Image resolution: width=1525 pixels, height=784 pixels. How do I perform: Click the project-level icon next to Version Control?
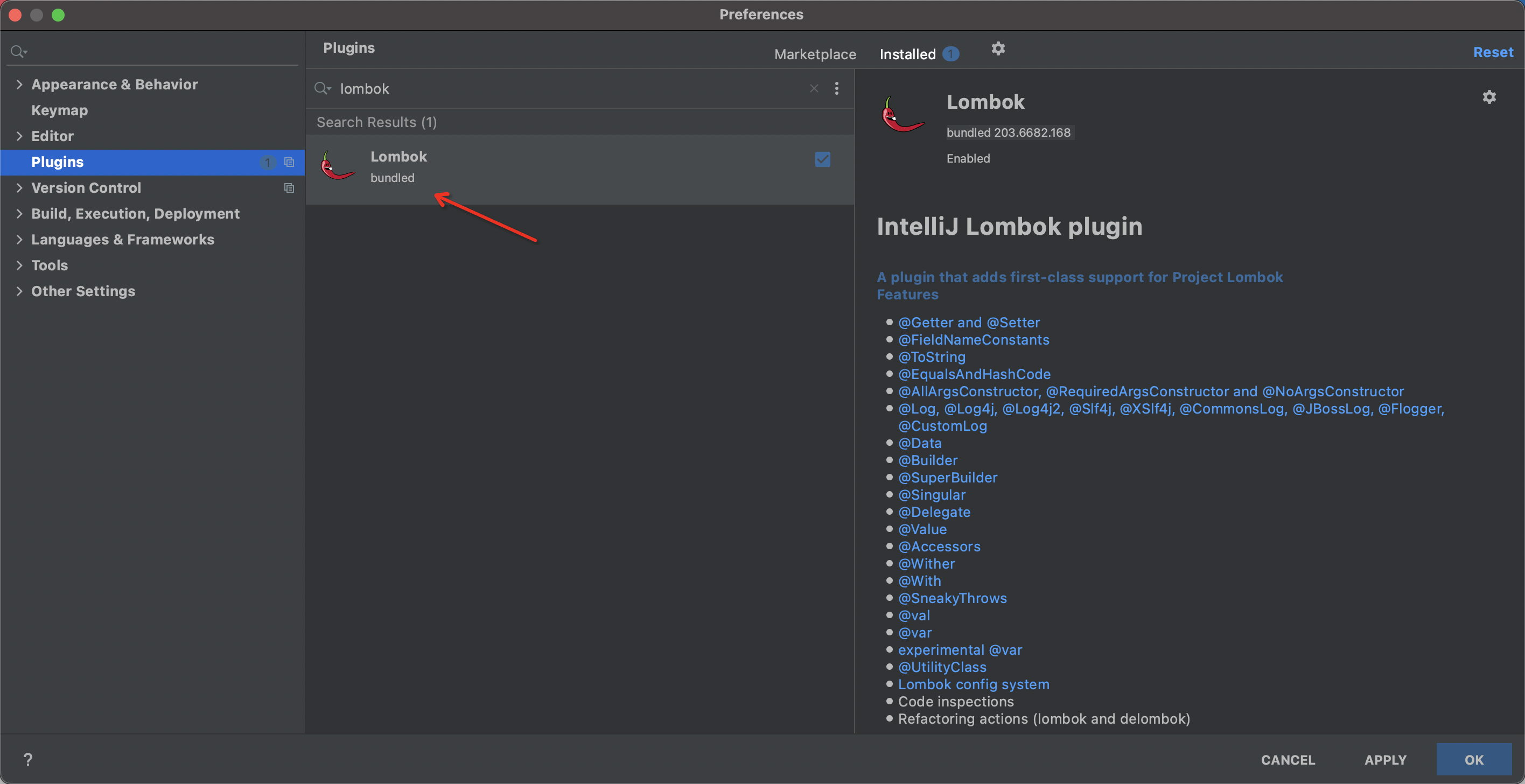[289, 188]
